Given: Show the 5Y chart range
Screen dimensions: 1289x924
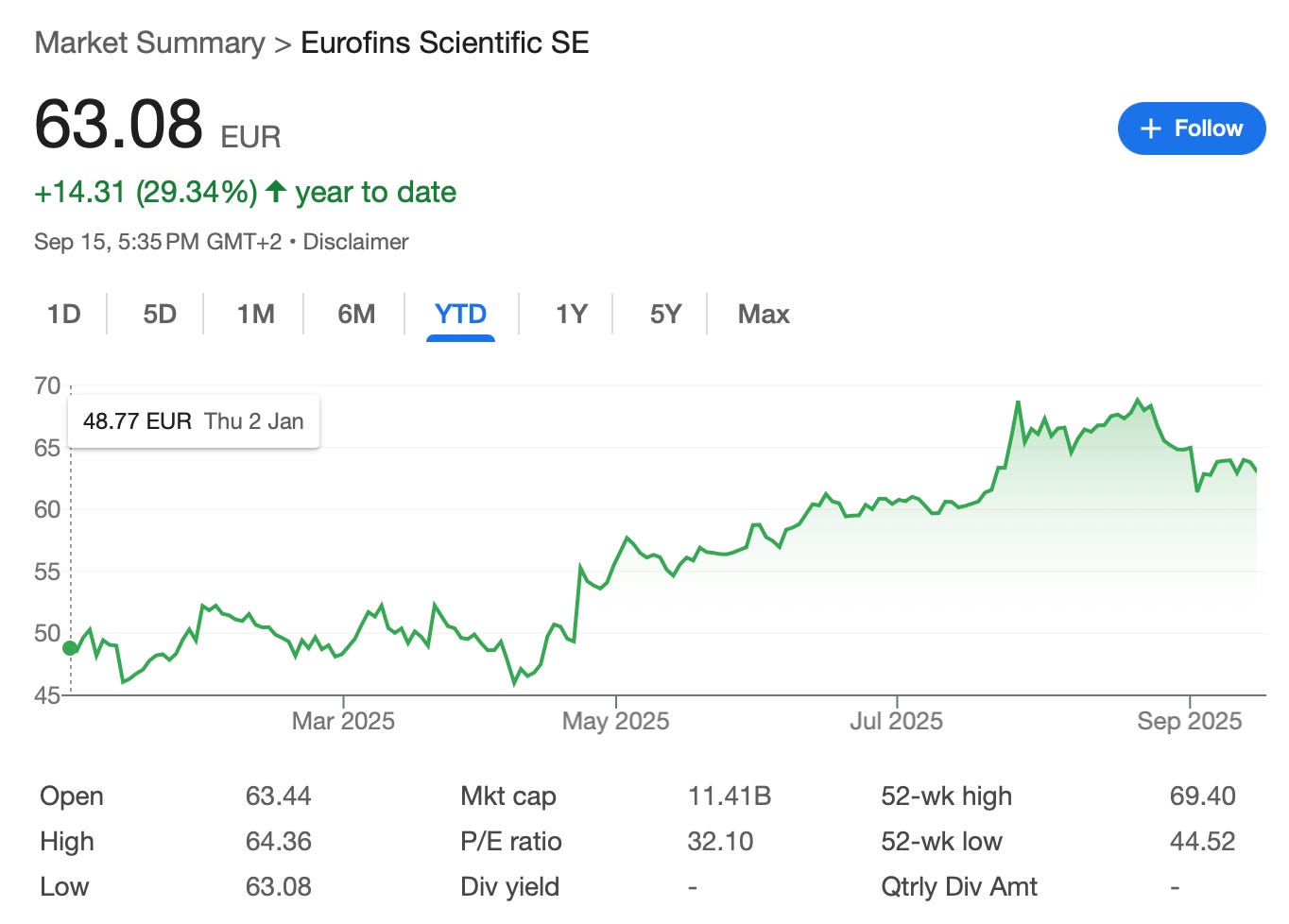Looking at the screenshot, I should pyautogui.click(x=665, y=314).
